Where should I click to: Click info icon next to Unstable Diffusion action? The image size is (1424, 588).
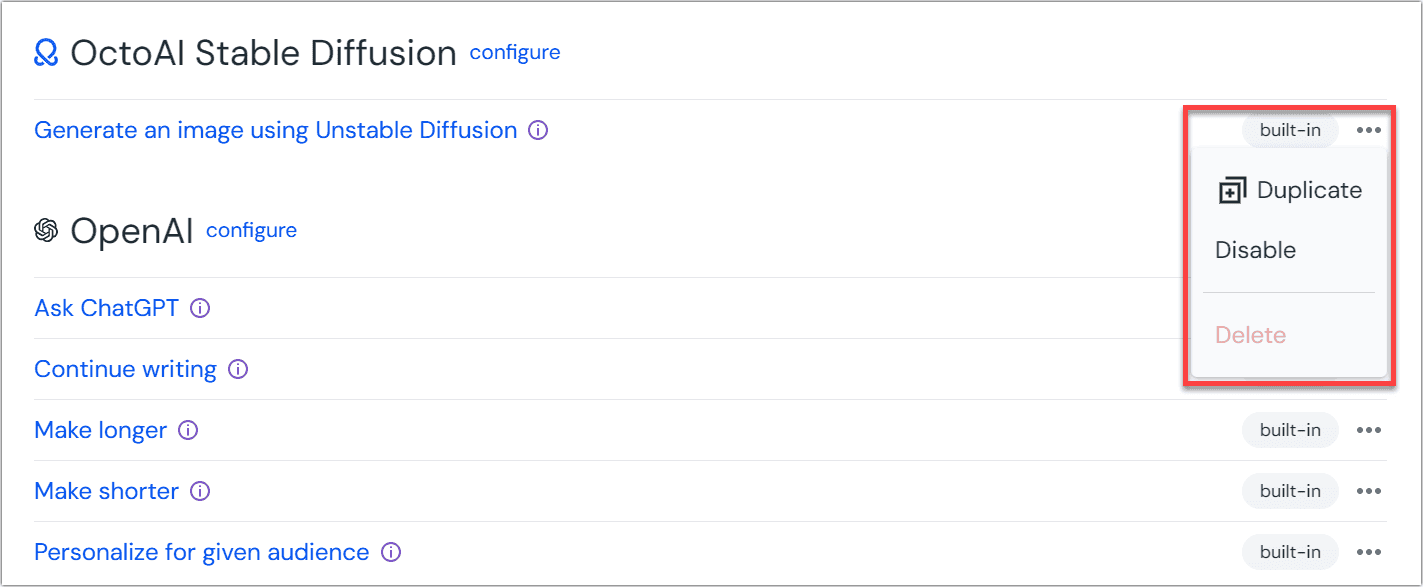[x=538, y=131]
